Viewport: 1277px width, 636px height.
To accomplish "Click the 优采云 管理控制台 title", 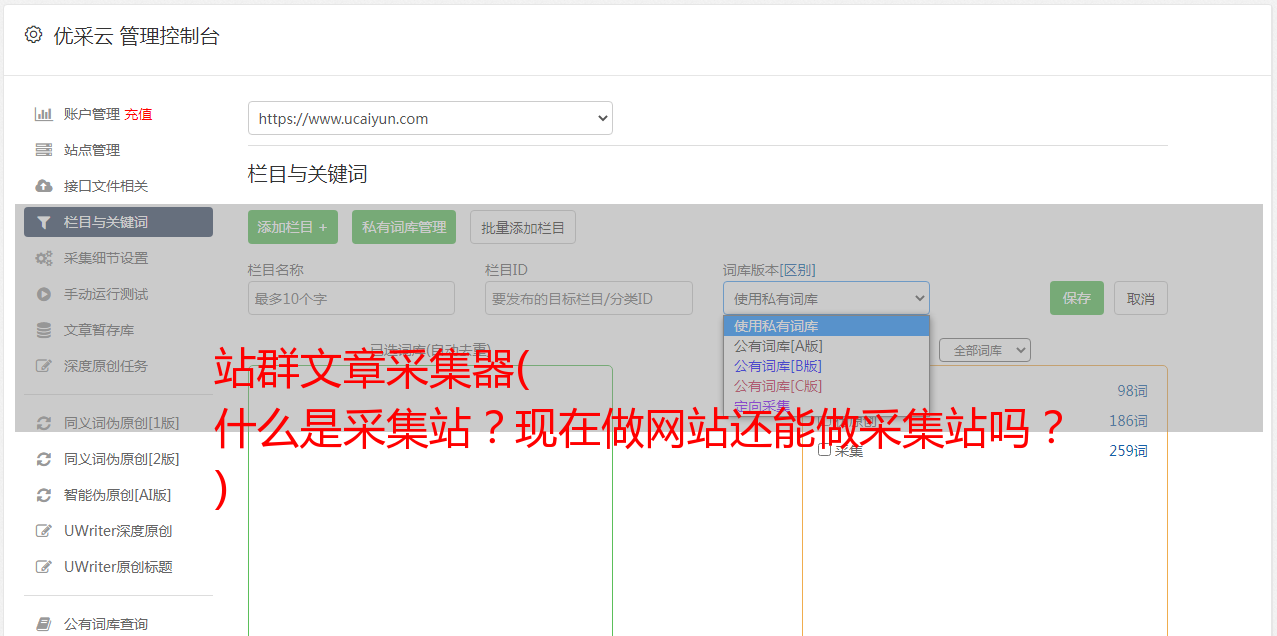I will 136,36.
